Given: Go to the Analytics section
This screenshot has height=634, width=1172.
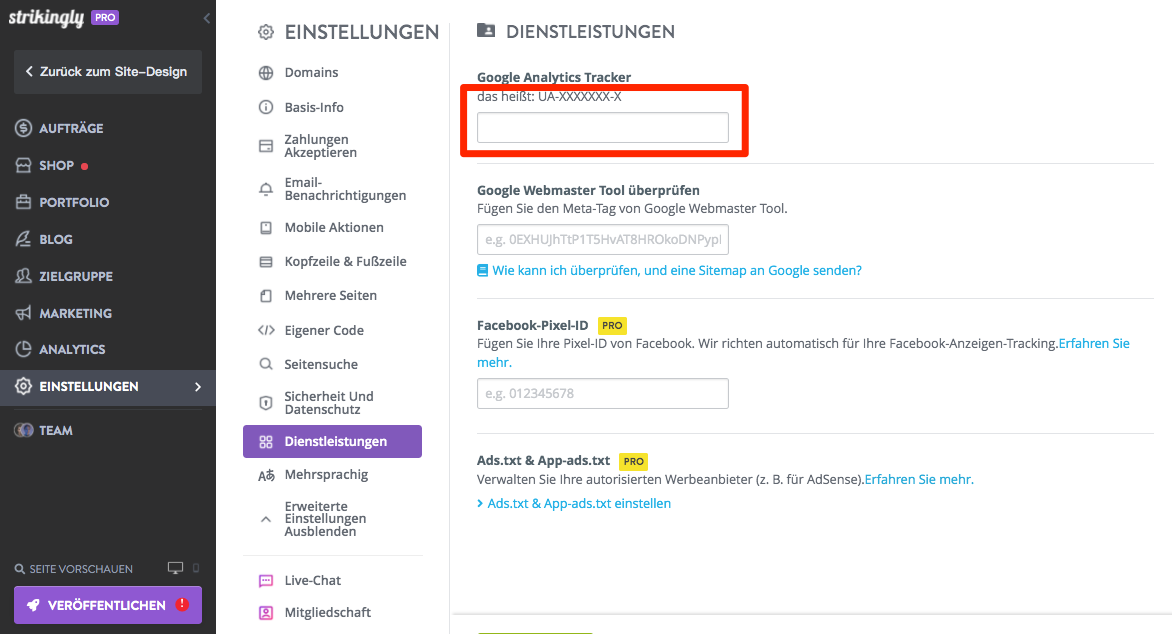Looking at the screenshot, I should point(72,350).
